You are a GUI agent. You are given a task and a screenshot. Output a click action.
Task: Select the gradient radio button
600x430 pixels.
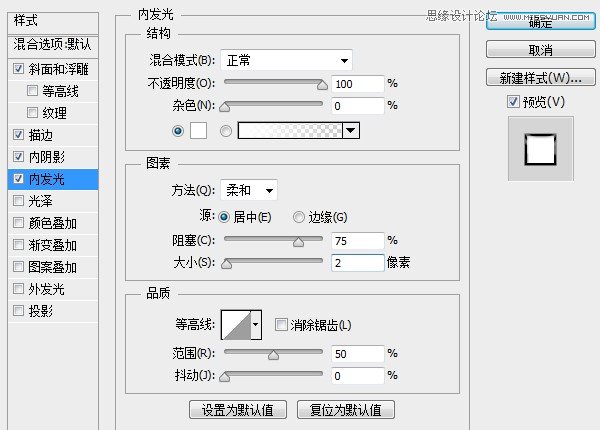pyautogui.click(x=226, y=131)
